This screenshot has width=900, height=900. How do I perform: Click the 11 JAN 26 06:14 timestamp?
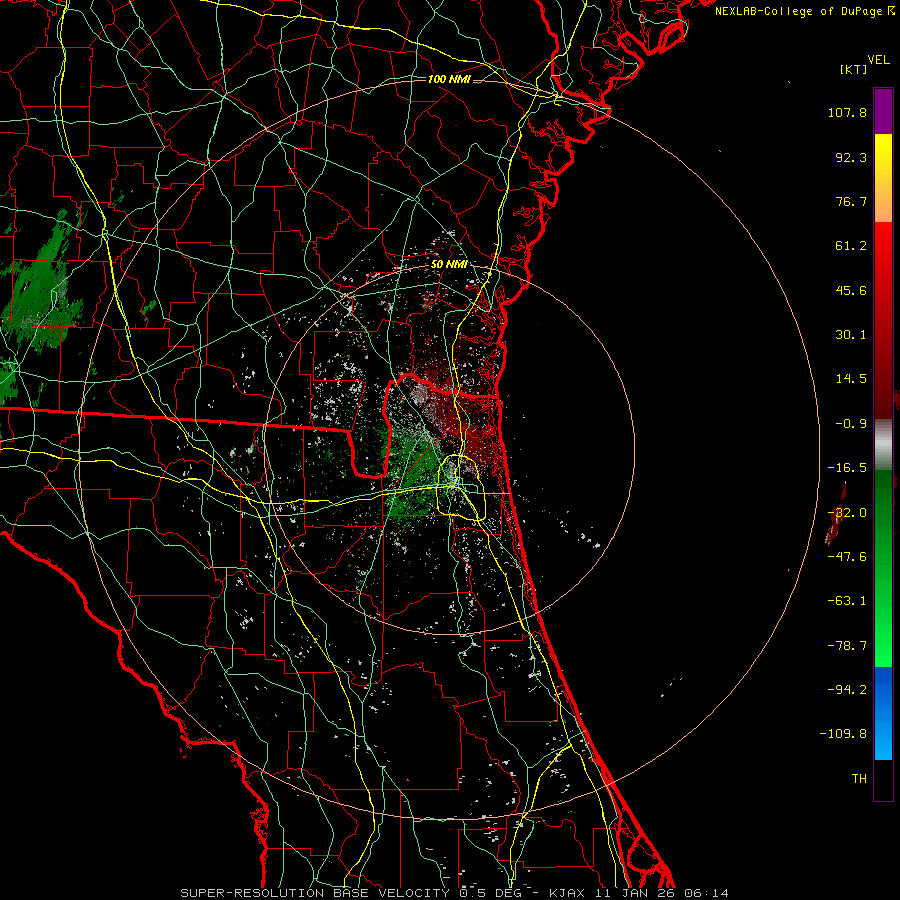point(660,893)
